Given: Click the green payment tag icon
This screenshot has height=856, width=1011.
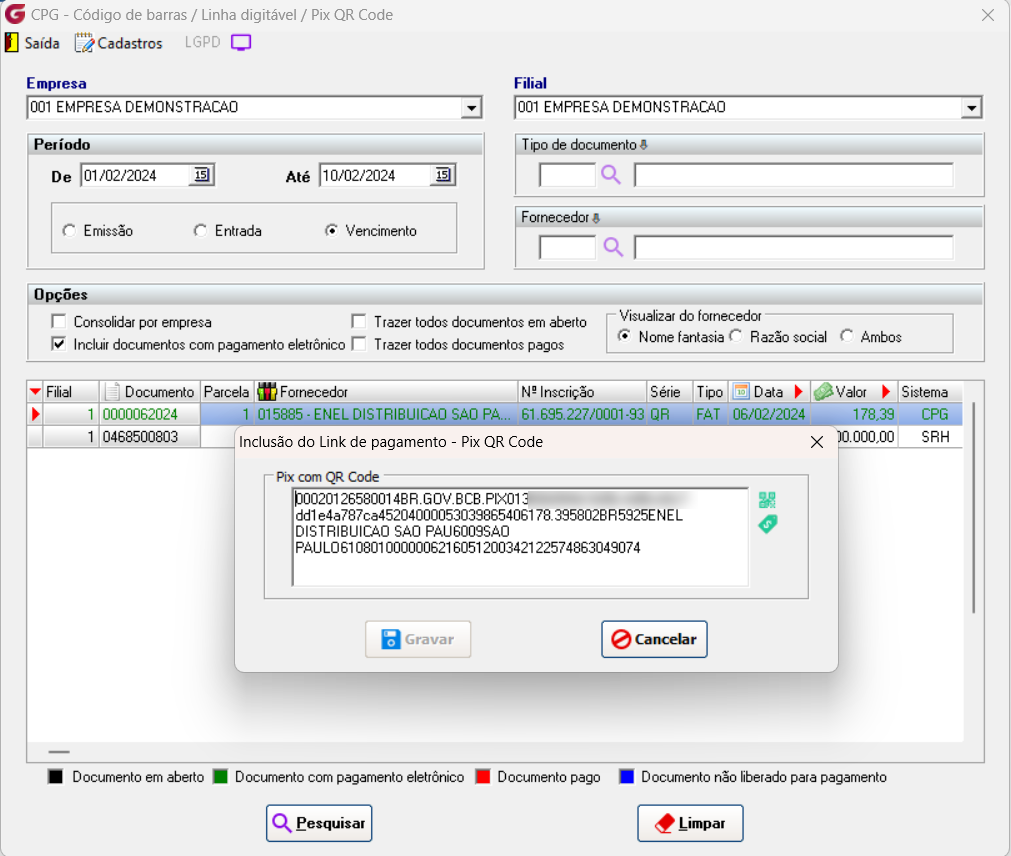Looking at the screenshot, I should [767, 524].
